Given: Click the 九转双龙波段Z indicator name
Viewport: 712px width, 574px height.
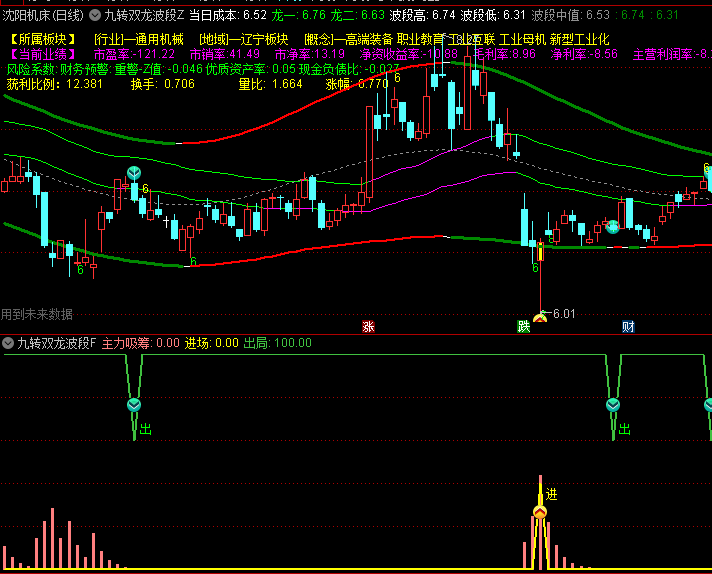Looking at the screenshot, I should pyautogui.click(x=144, y=15).
